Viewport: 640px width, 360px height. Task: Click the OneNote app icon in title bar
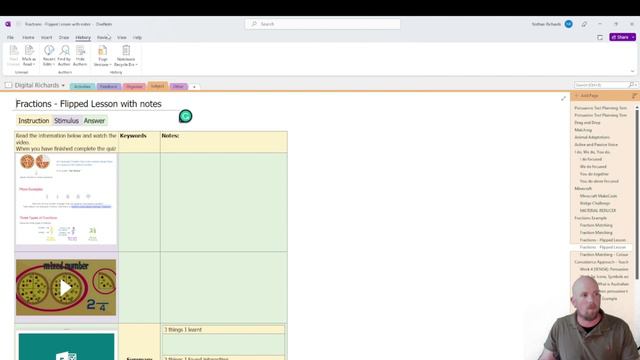click(8, 24)
